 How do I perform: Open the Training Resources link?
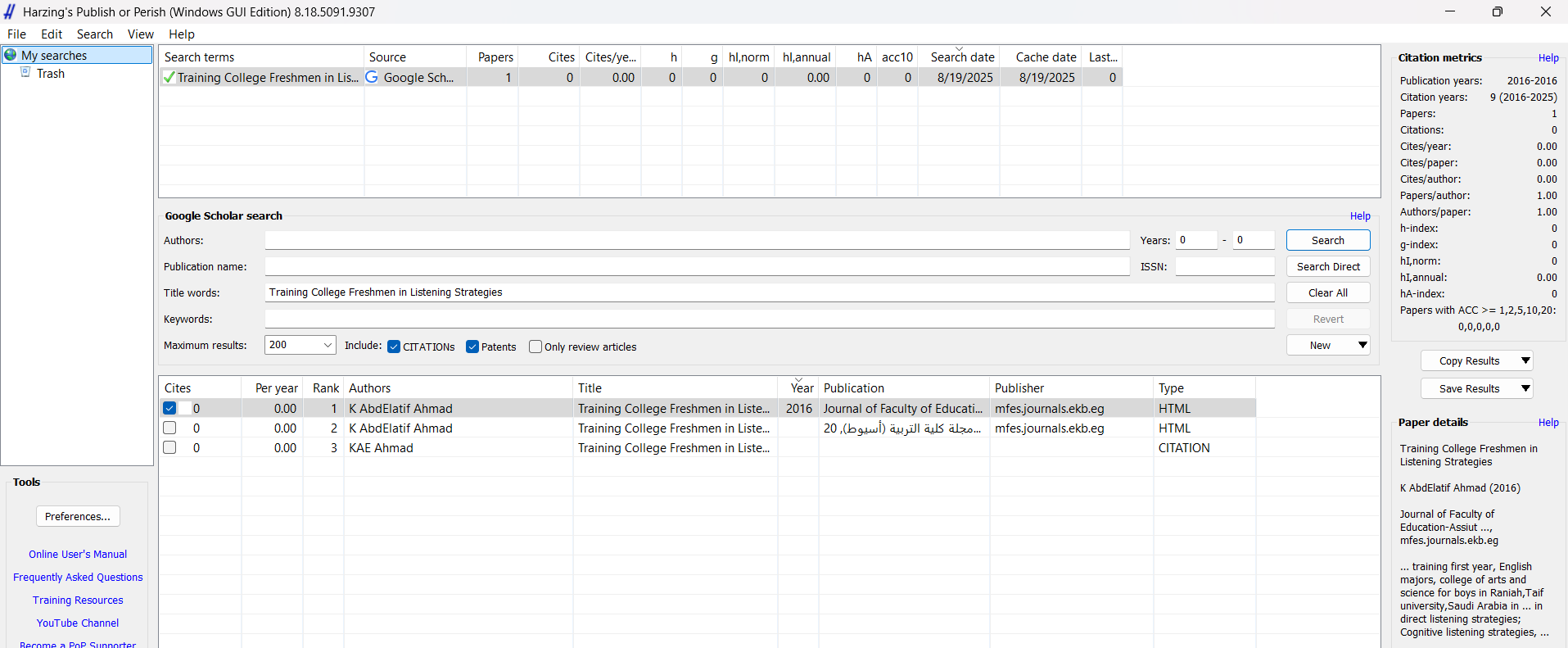(78, 600)
